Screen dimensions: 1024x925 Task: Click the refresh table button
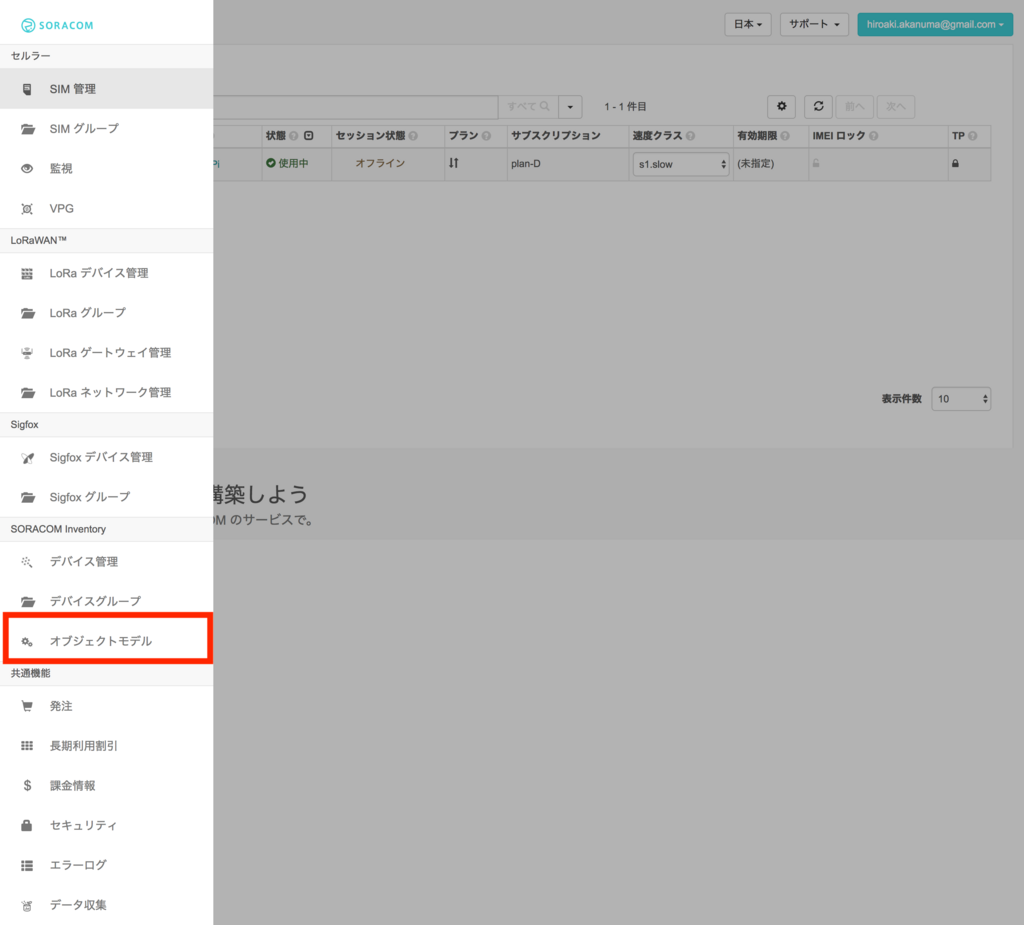[818, 106]
